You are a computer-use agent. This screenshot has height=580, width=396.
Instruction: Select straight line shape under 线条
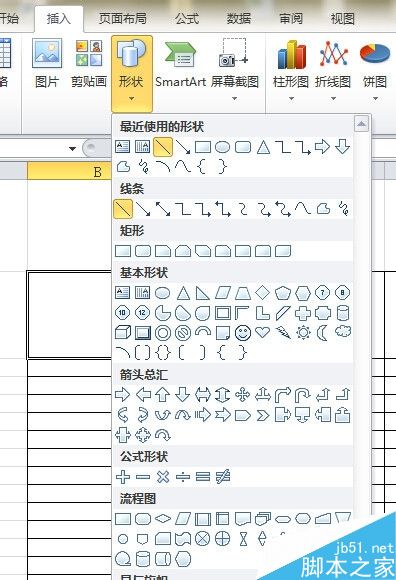click(x=123, y=209)
